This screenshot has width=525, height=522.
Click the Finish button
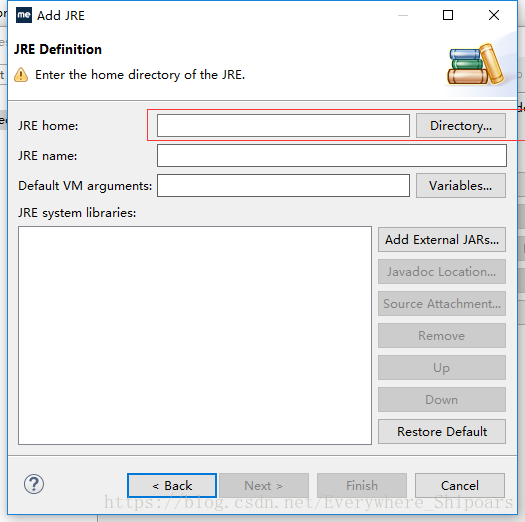point(362,486)
